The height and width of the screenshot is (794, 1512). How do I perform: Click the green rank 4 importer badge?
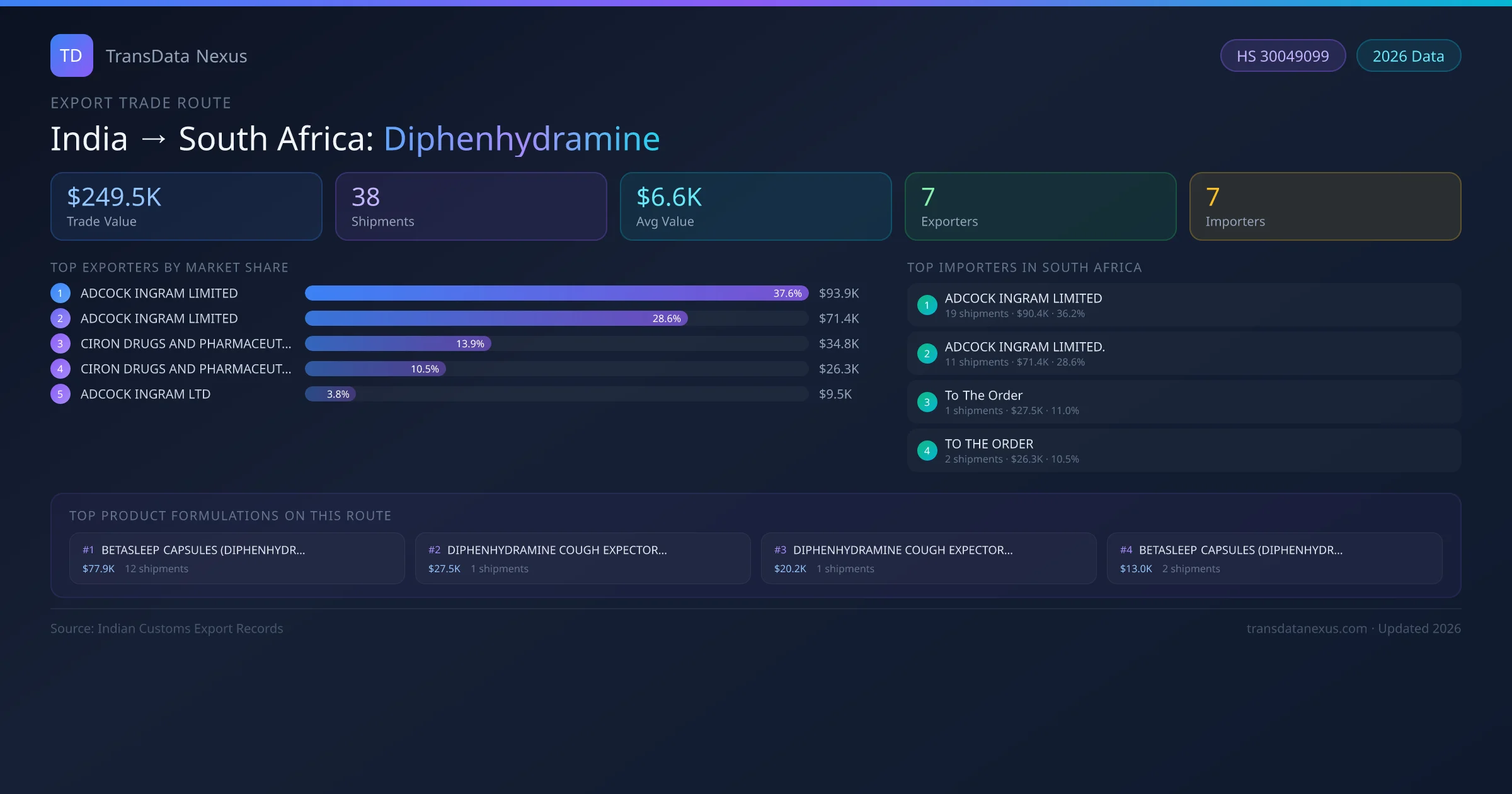click(927, 451)
